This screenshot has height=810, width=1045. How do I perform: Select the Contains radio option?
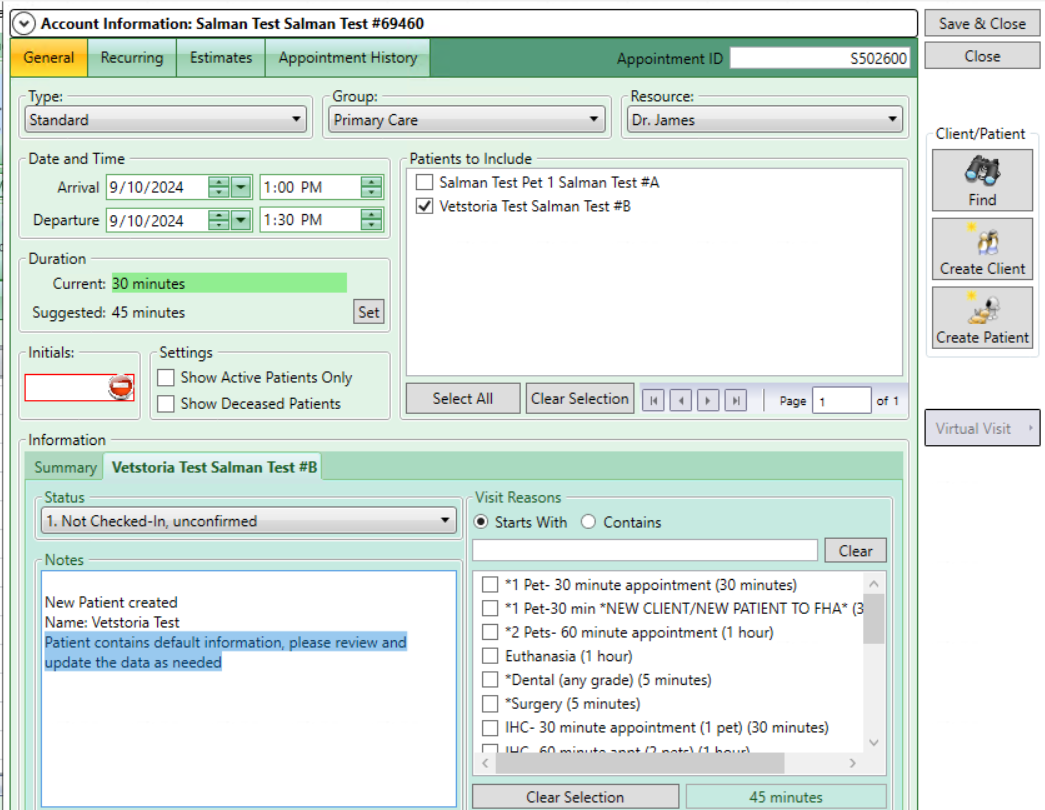[x=588, y=521]
